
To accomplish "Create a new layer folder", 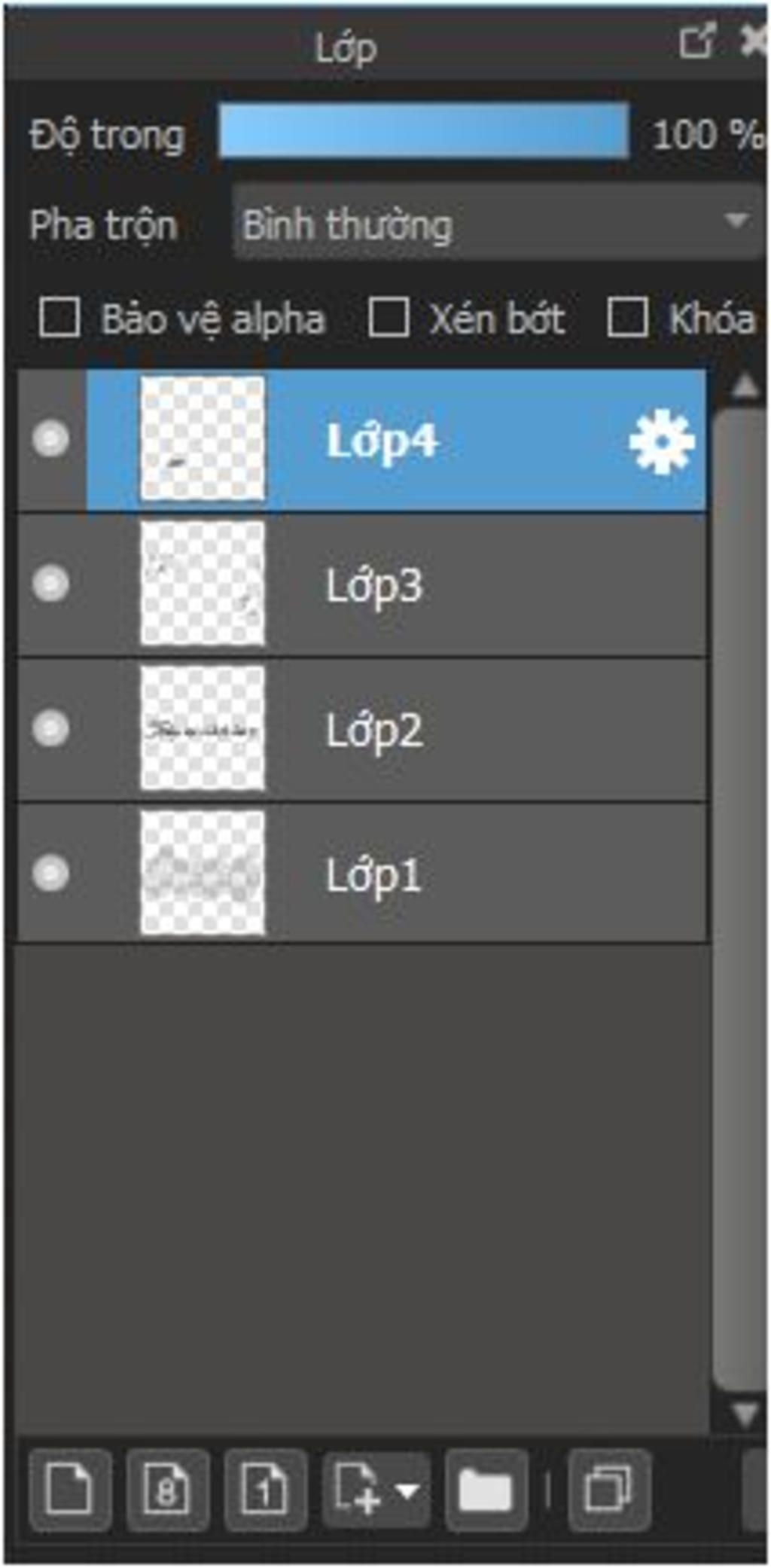I will (486, 1489).
